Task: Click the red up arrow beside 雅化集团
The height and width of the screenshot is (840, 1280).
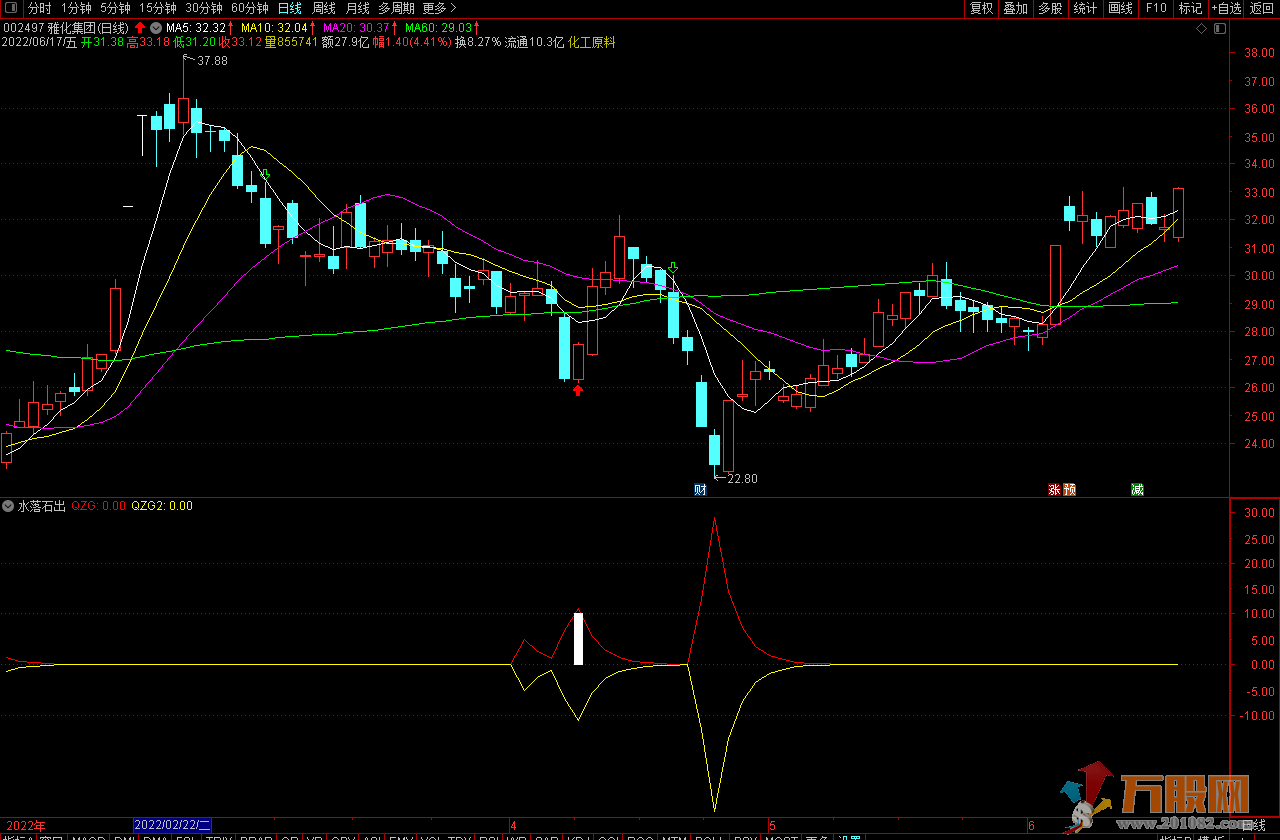Action: 139,27
